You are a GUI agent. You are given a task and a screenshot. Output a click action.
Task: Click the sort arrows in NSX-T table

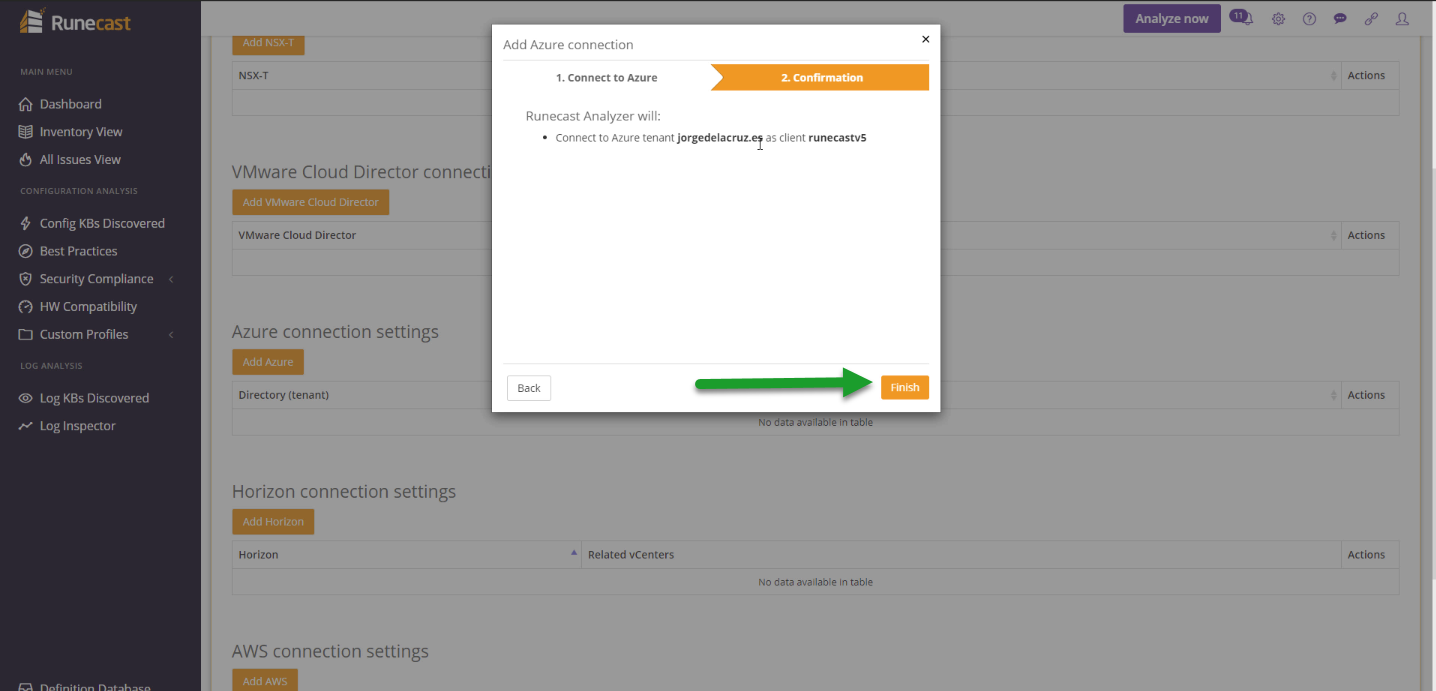pos(1334,76)
